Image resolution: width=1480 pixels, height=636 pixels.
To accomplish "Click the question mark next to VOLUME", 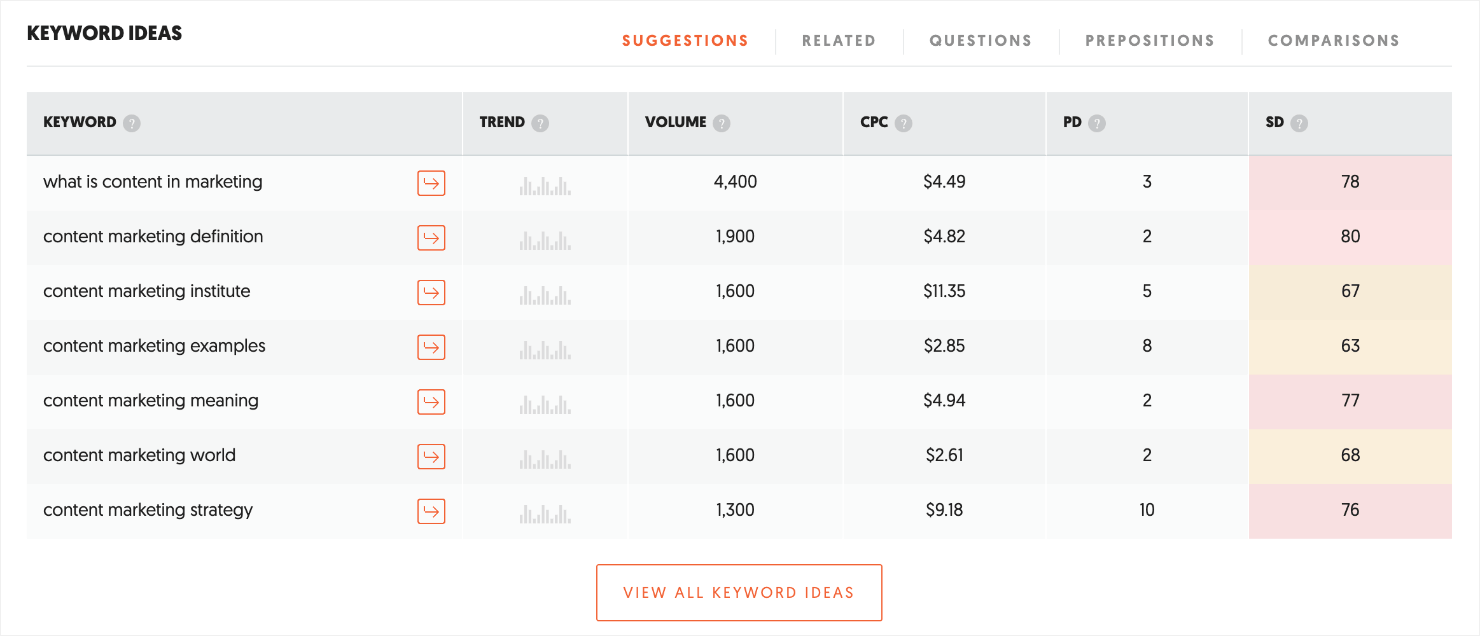I will tap(721, 122).
